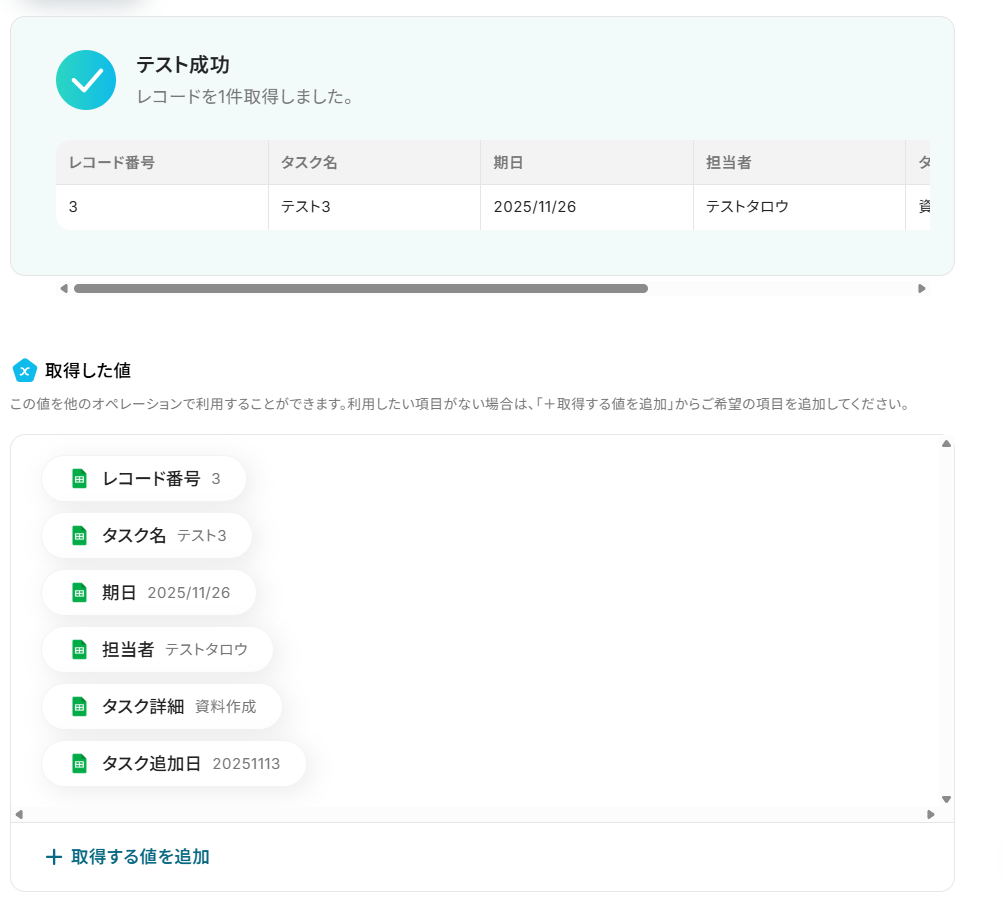Click the sheet icon on タスク名 chip

[x=80, y=536]
